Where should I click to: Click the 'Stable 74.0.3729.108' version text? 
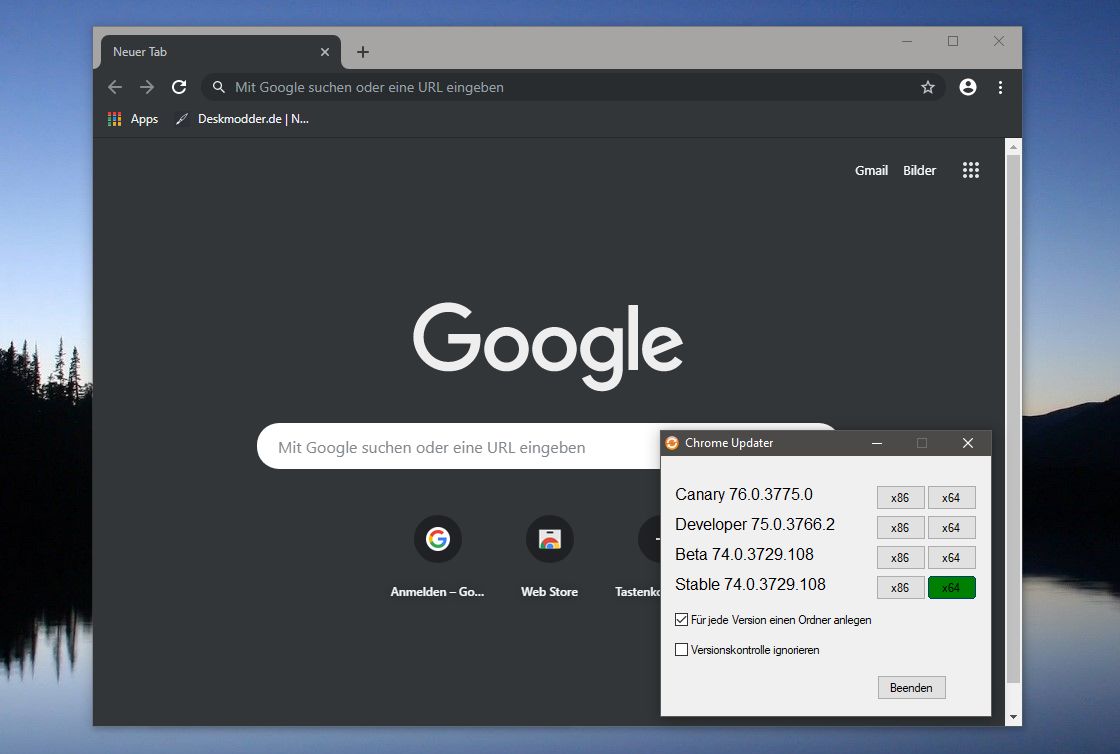pos(750,584)
